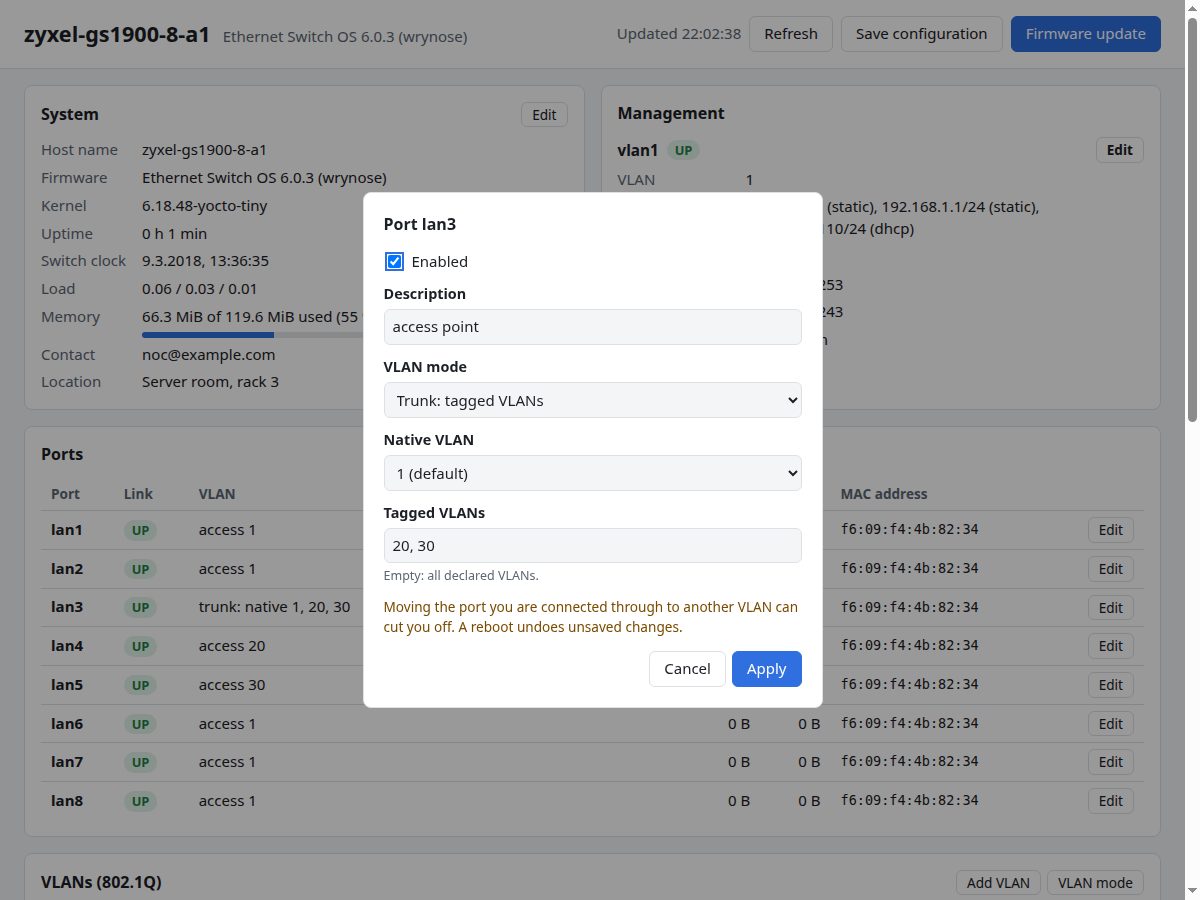Click the 'Updated 22:02:38' timestamp
Viewport: 1200px width, 900px height.
pos(679,34)
